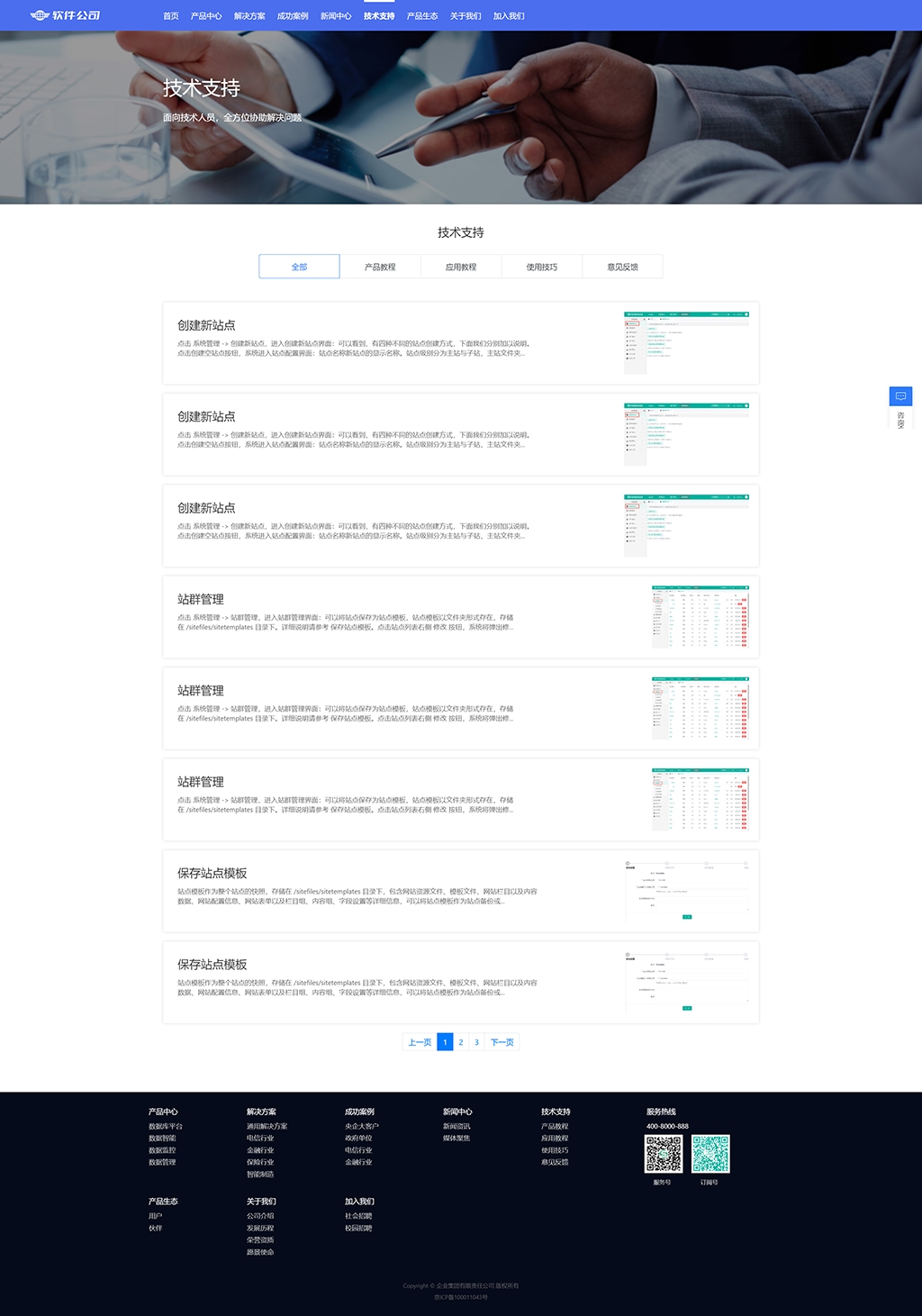The image size is (922, 1316).
Task: Select 成功案例 in the top navigation bar
Action: (x=293, y=16)
